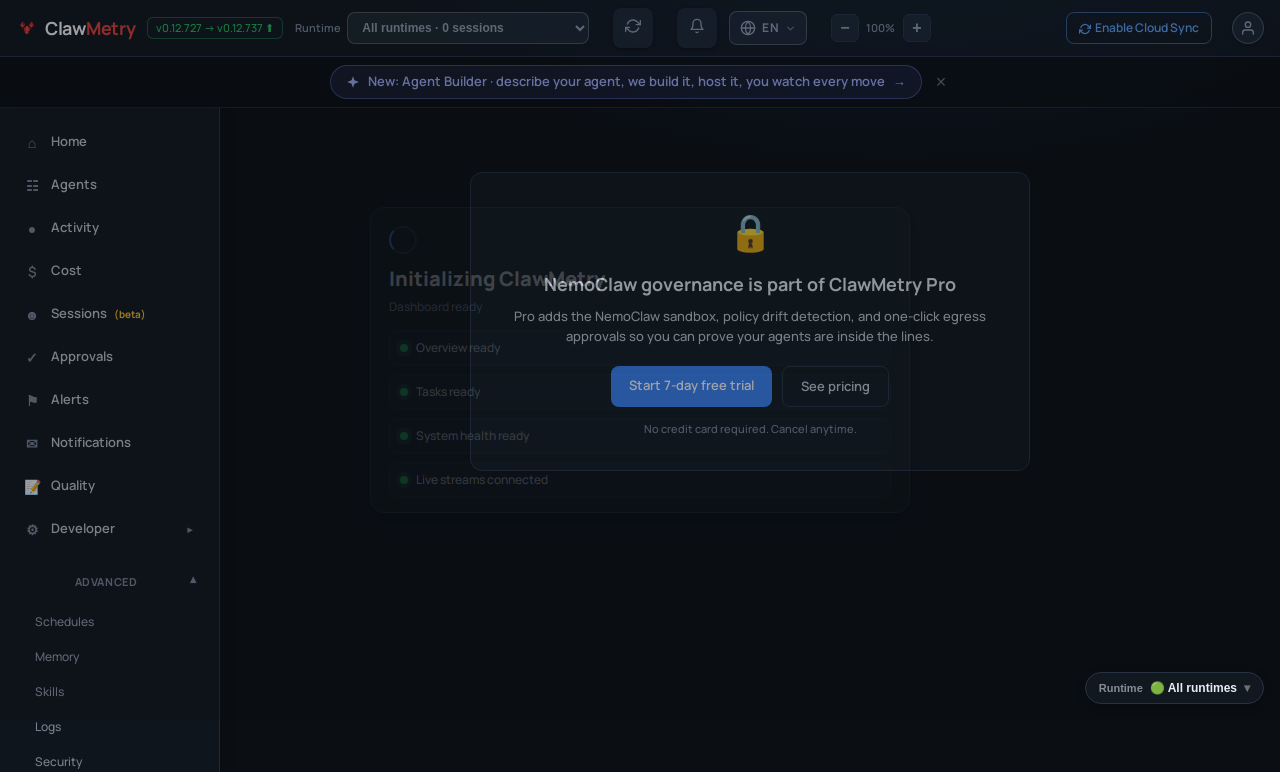Image resolution: width=1280 pixels, height=772 pixels.
Task: Open the All runtimes sessions dropdown
Action: 468,28
